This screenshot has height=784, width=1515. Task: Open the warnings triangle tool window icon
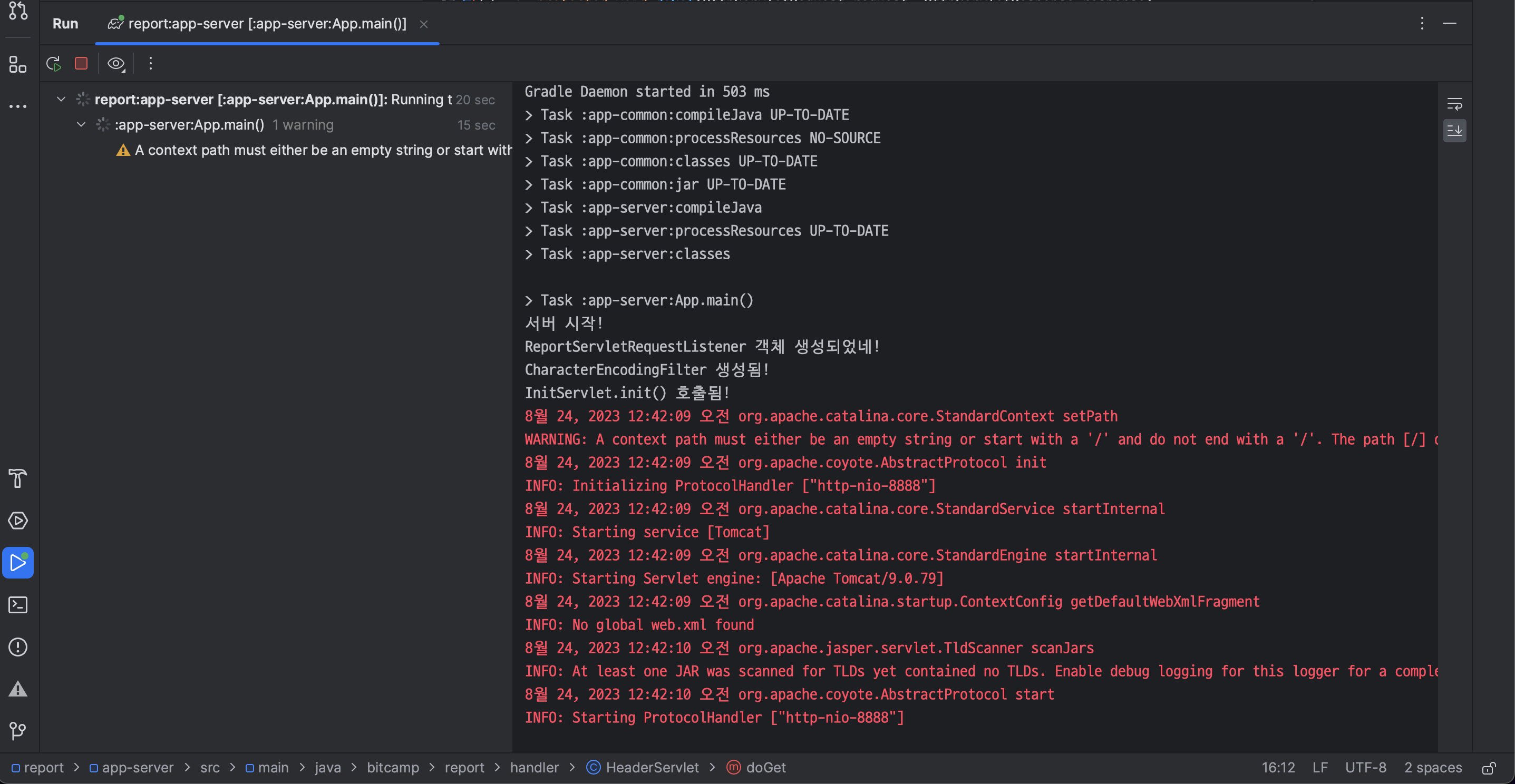[x=17, y=689]
